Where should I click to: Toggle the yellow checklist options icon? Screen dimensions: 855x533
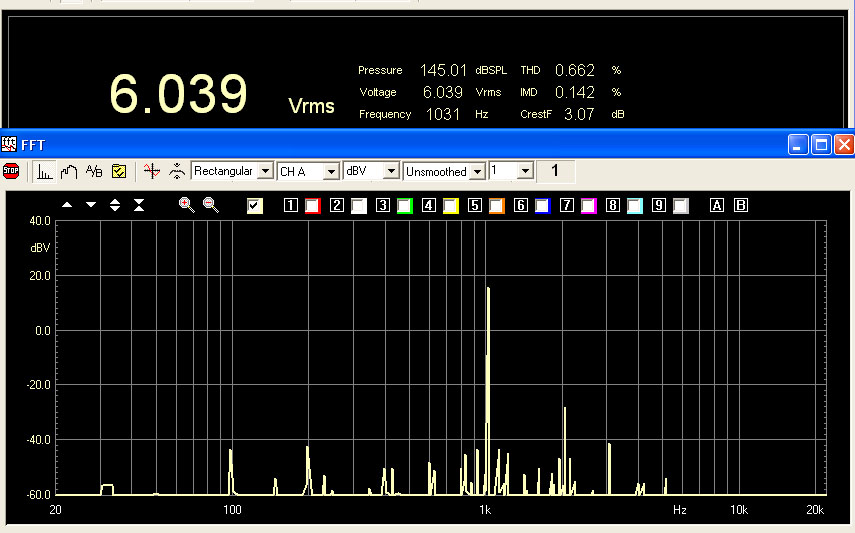(118, 171)
